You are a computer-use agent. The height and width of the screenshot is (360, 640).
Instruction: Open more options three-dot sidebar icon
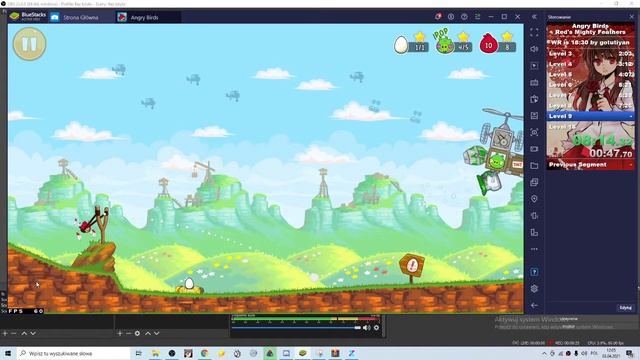coord(534,249)
